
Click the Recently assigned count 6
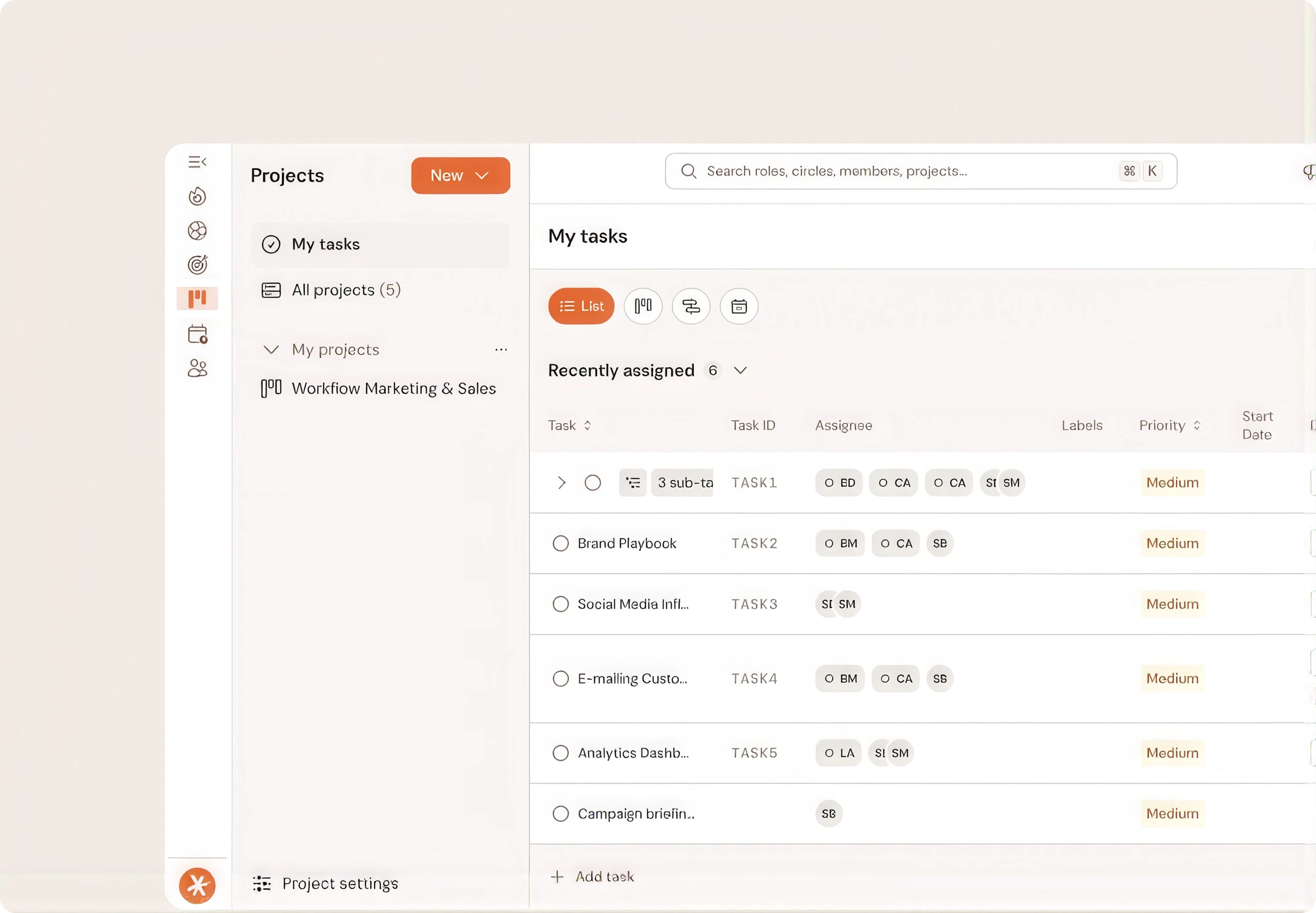713,371
